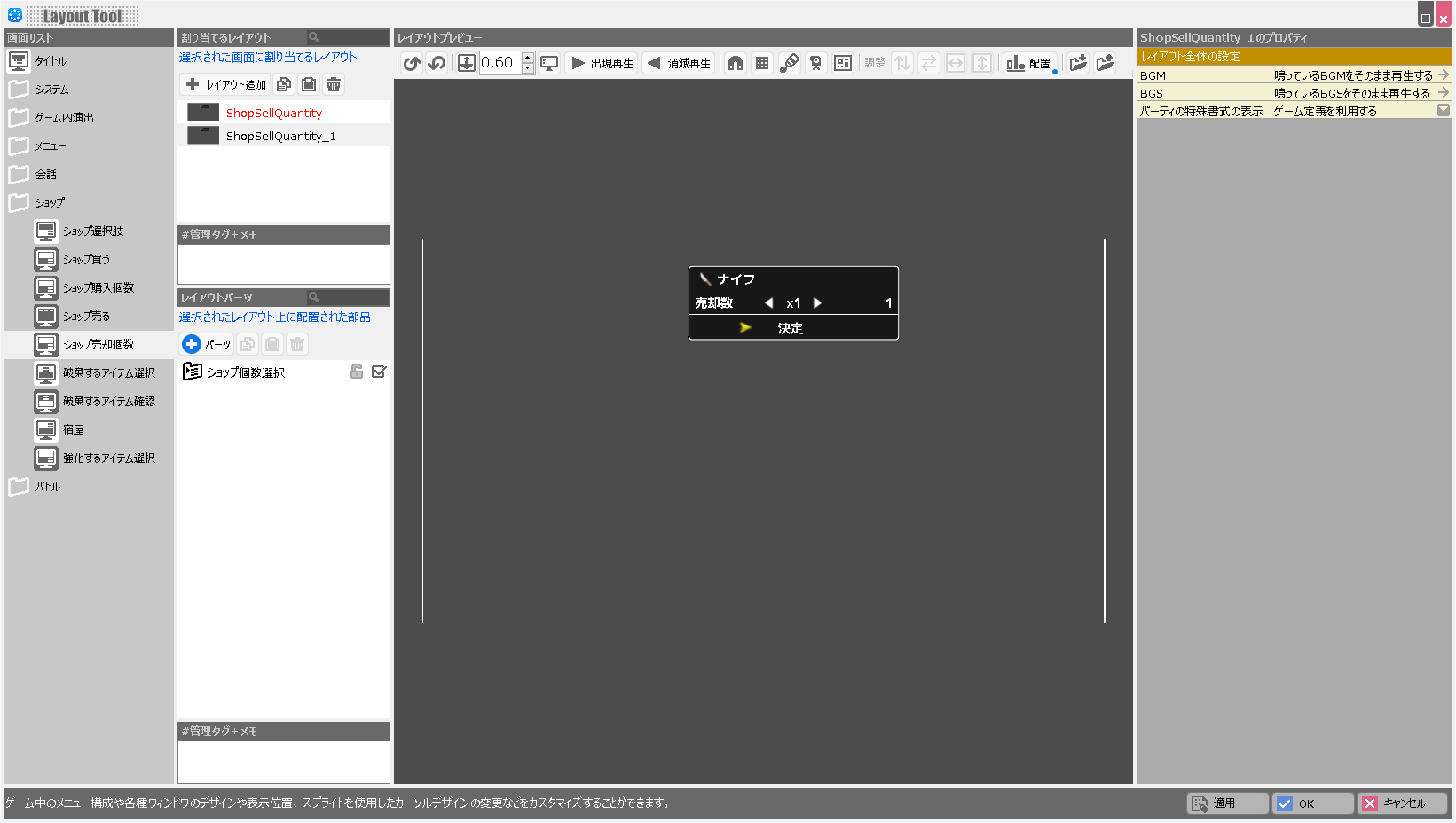Click the paste icon next to レイアウト追加
This screenshot has width=1456, height=823.
309,85
